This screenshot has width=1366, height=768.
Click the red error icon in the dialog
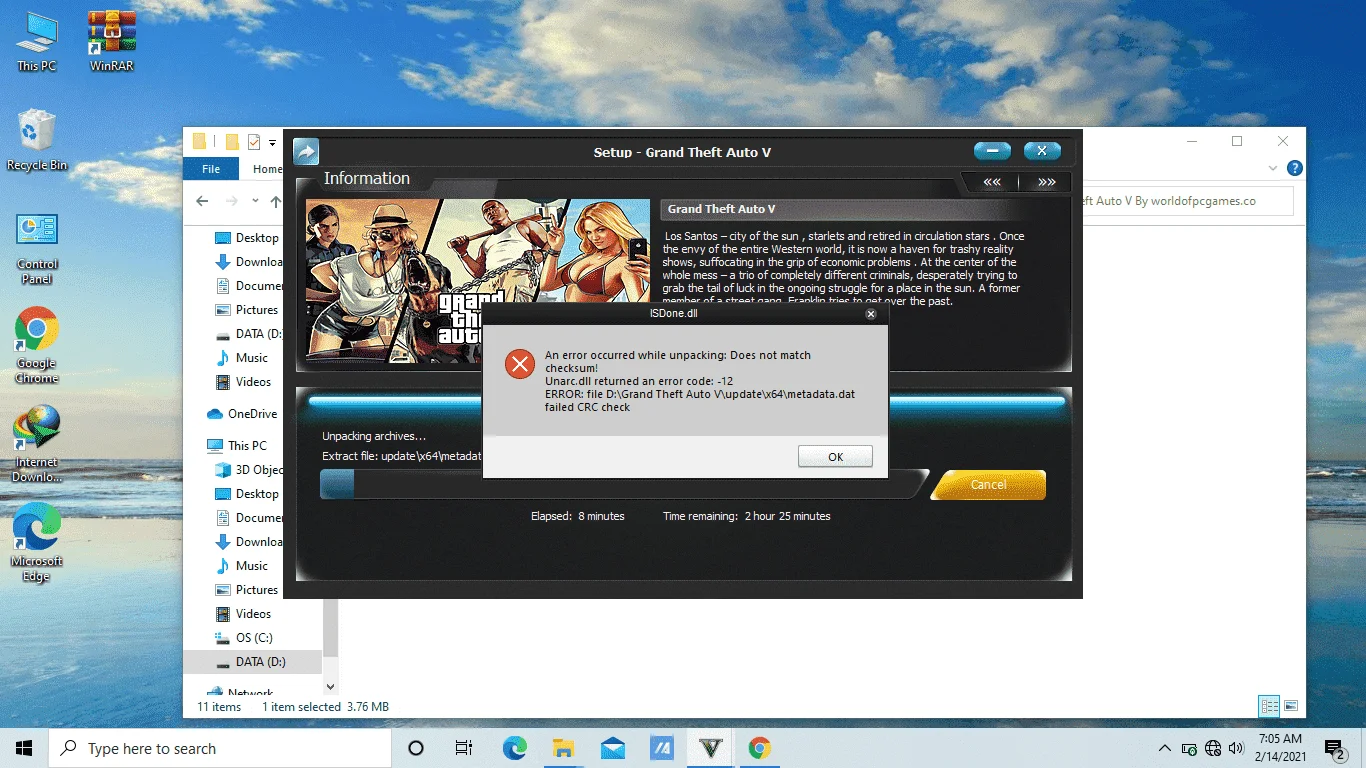point(519,364)
